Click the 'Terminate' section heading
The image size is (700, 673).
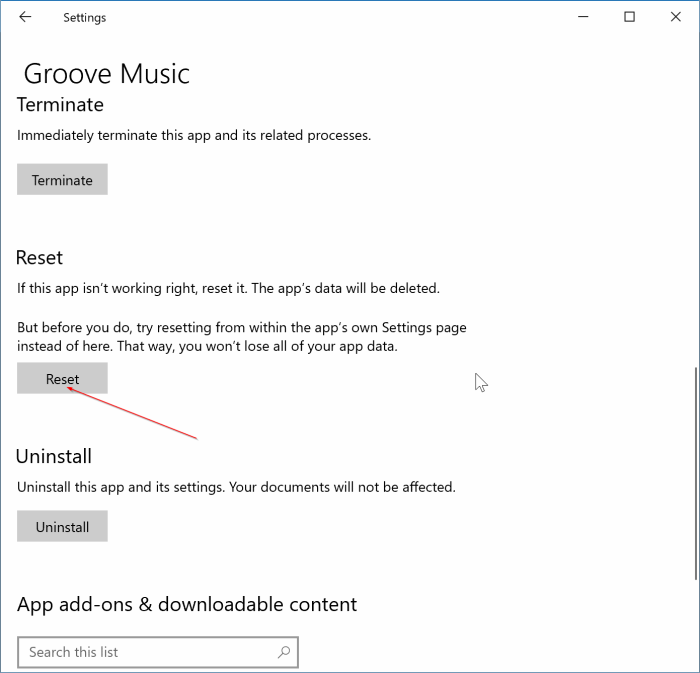click(60, 105)
